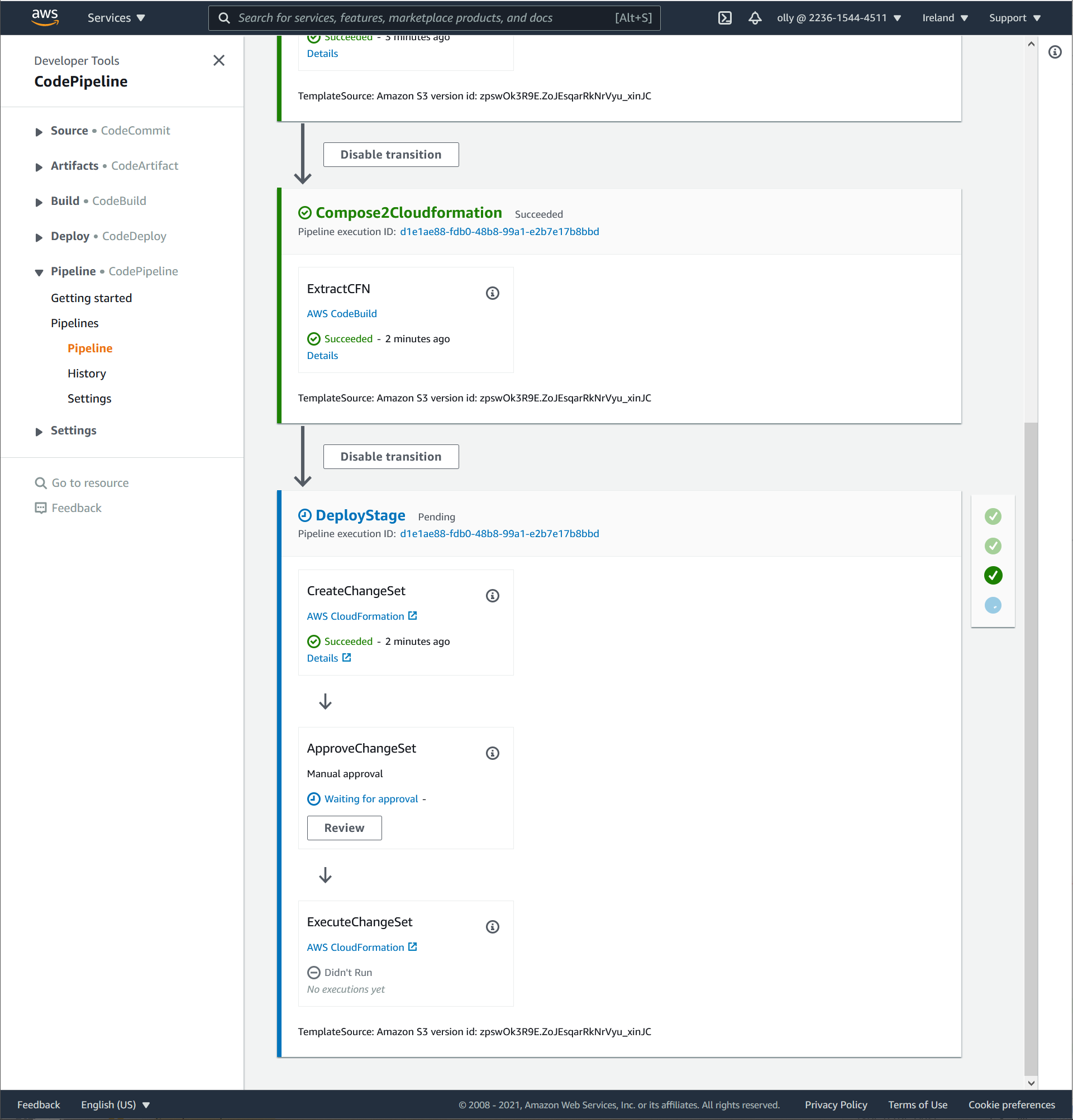Jump to the pending stage indicator dot
This screenshot has height=1120, width=1073.
993,605
